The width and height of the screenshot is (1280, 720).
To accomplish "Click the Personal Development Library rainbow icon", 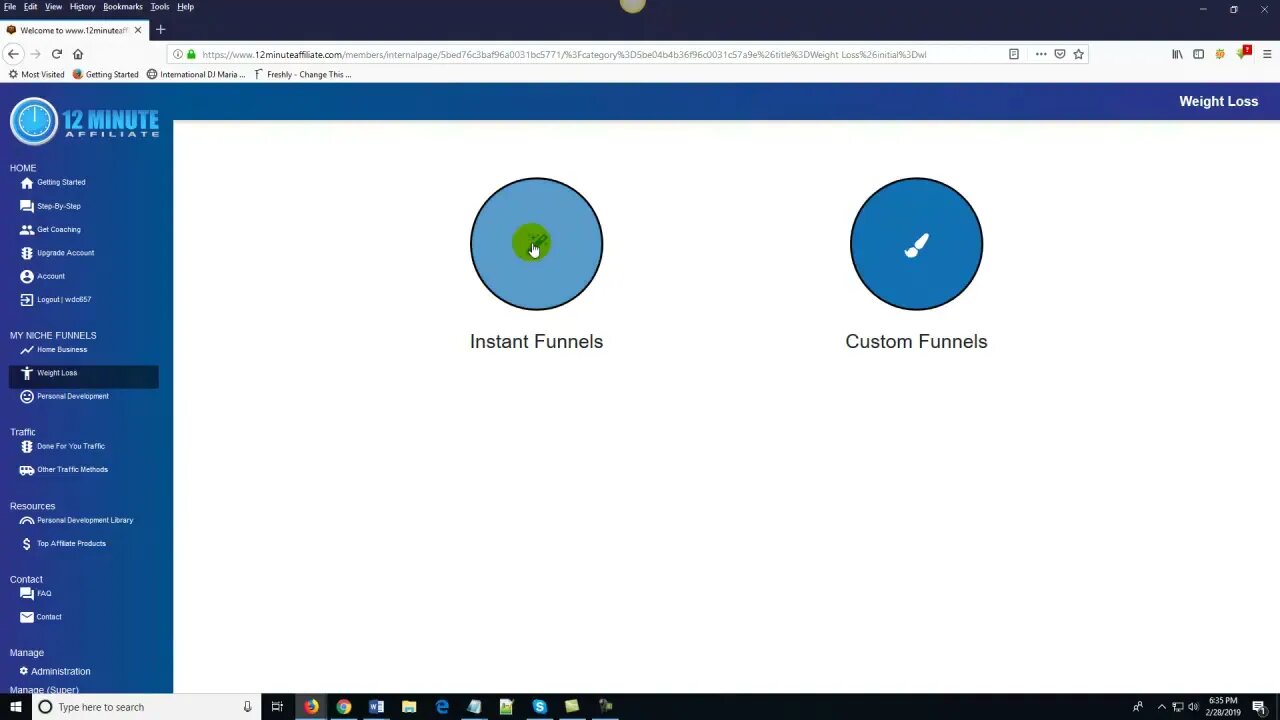I will pos(27,520).
